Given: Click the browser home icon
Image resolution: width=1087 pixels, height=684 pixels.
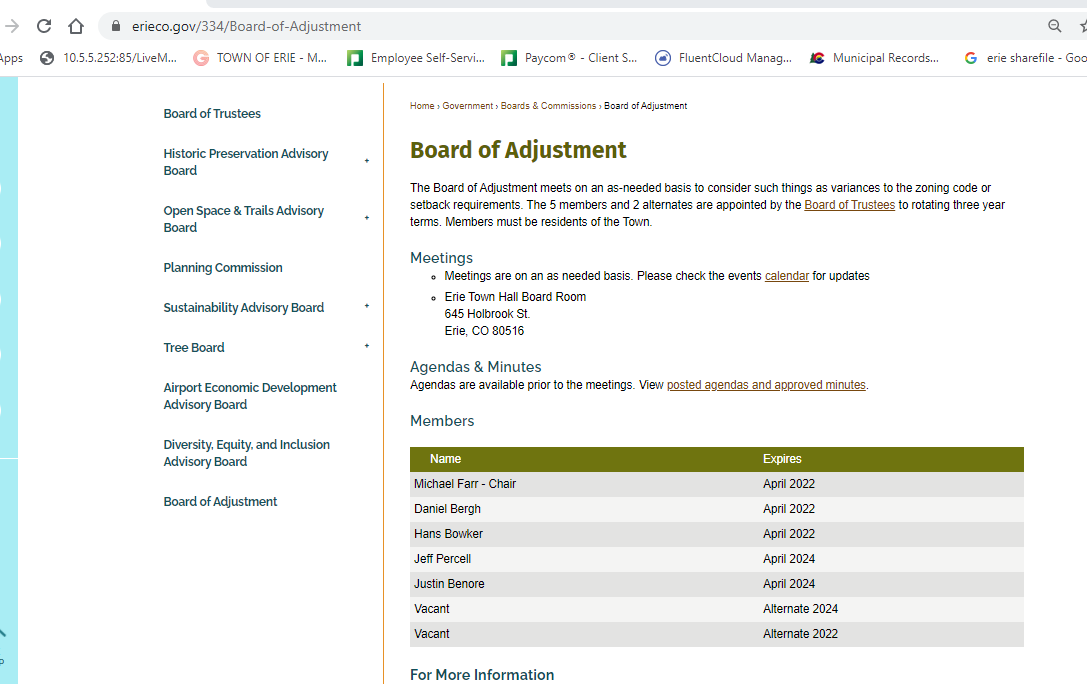Looking at the screenshot, I should [76, 26].
